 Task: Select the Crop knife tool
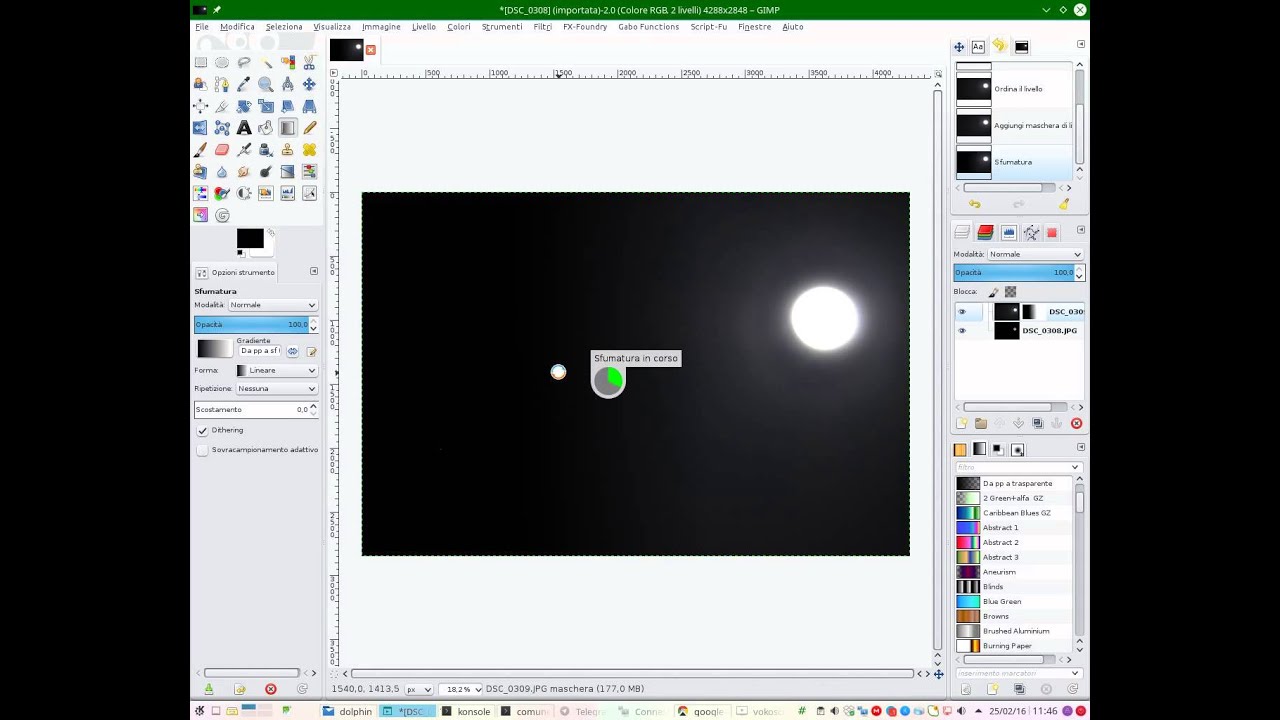[x=222, y=106]
